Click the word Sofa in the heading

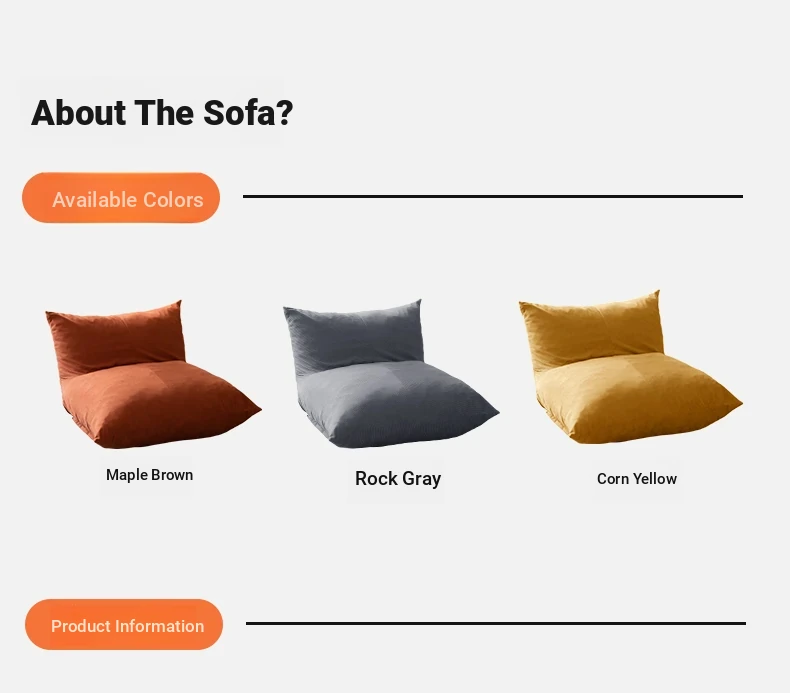[238, 113]
